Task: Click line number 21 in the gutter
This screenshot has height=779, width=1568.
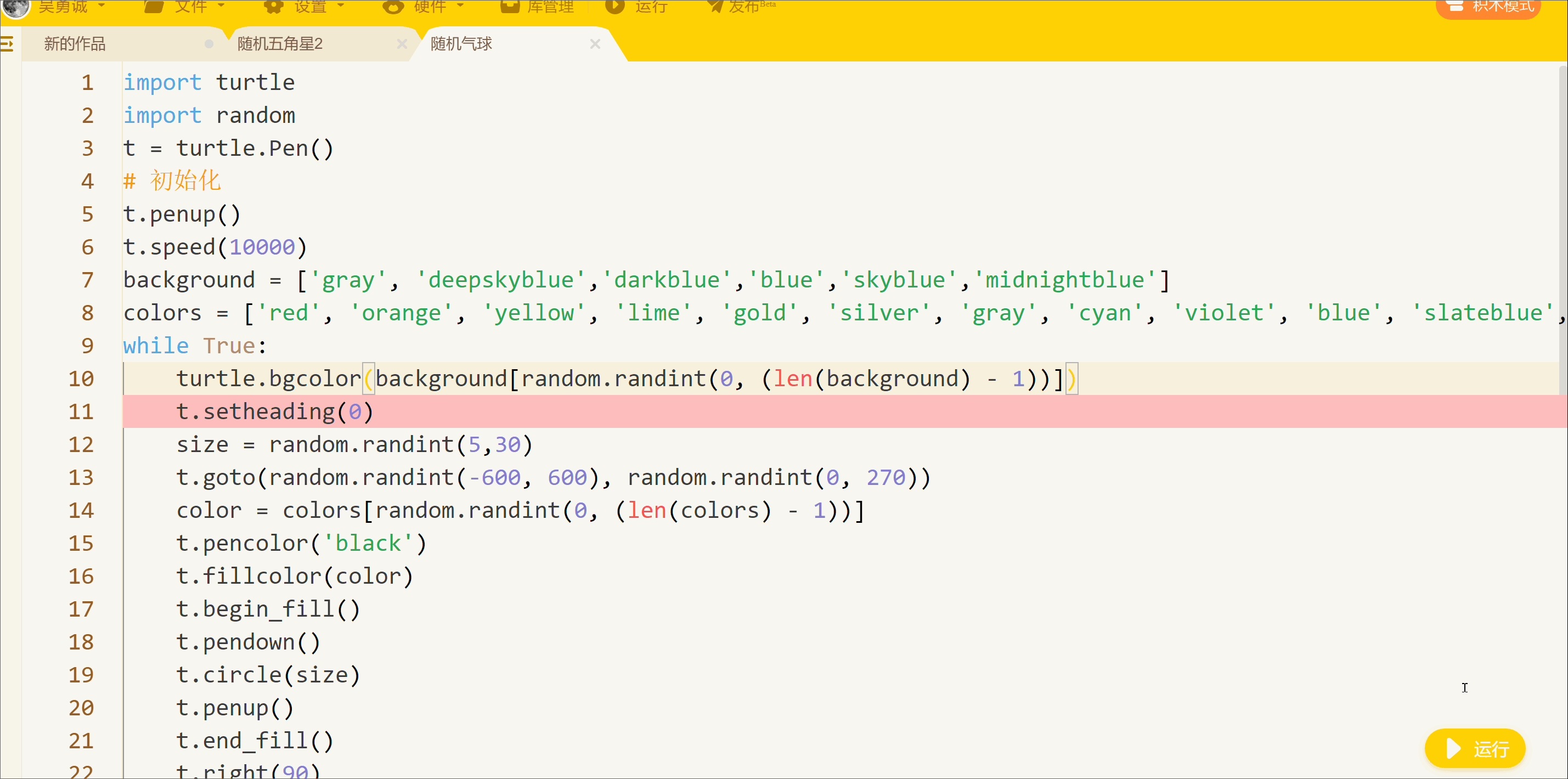Action: click(81, 741)
